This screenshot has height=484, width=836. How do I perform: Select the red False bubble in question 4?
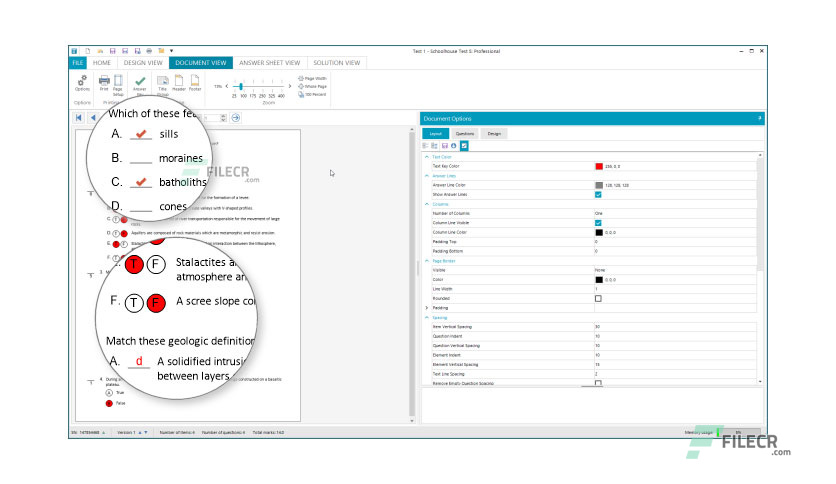tap(109, 404)
